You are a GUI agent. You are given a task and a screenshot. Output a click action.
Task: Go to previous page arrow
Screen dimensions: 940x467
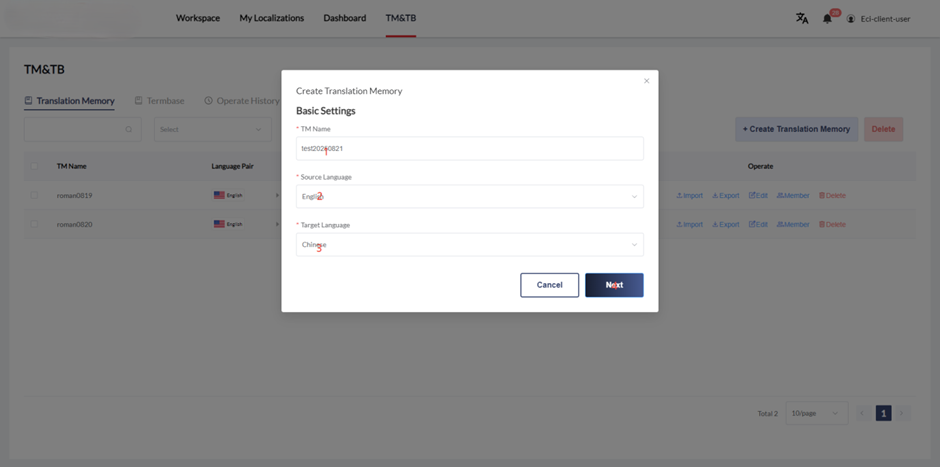point(863,413)
